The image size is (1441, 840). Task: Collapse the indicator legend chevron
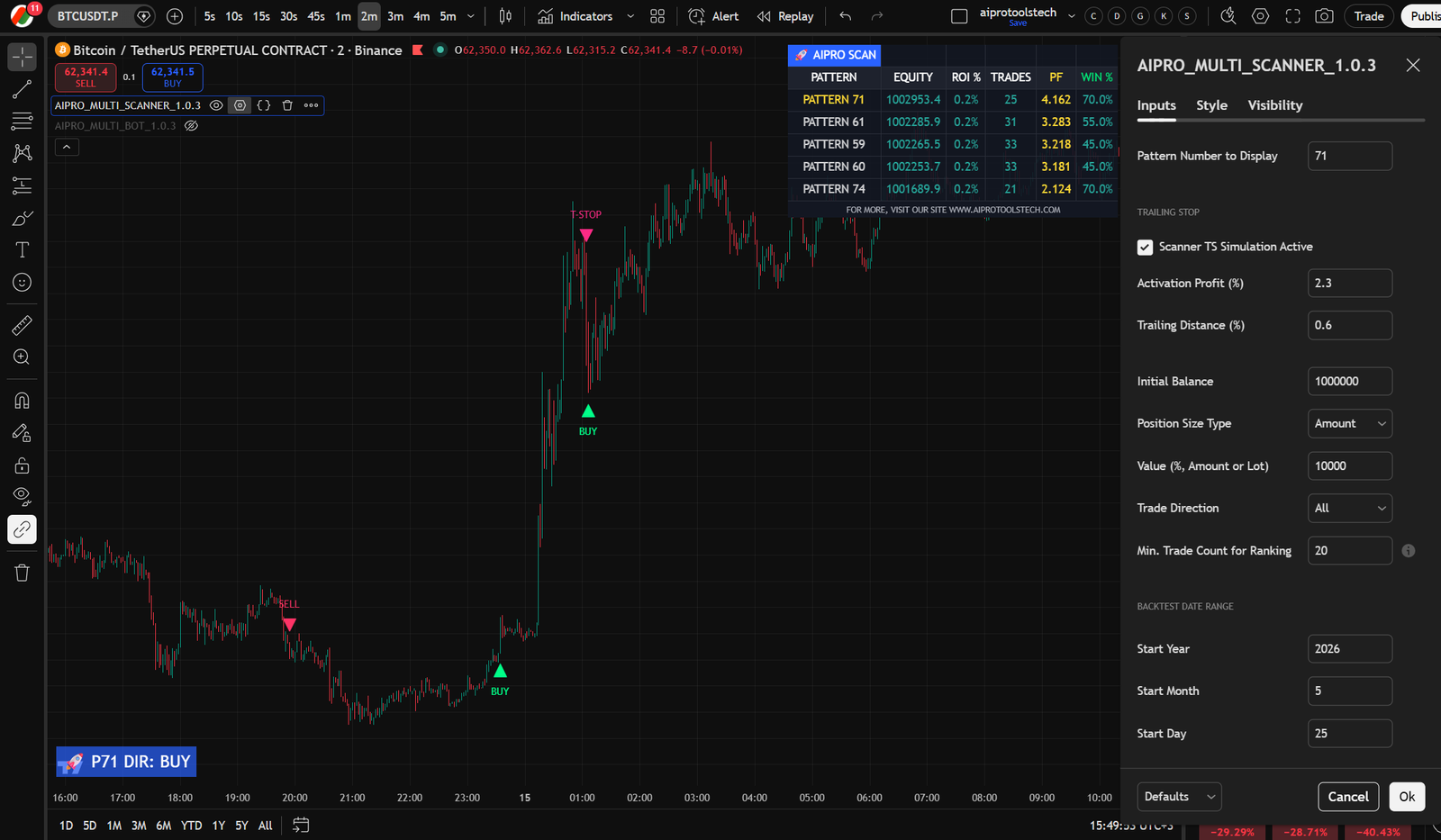67,147
